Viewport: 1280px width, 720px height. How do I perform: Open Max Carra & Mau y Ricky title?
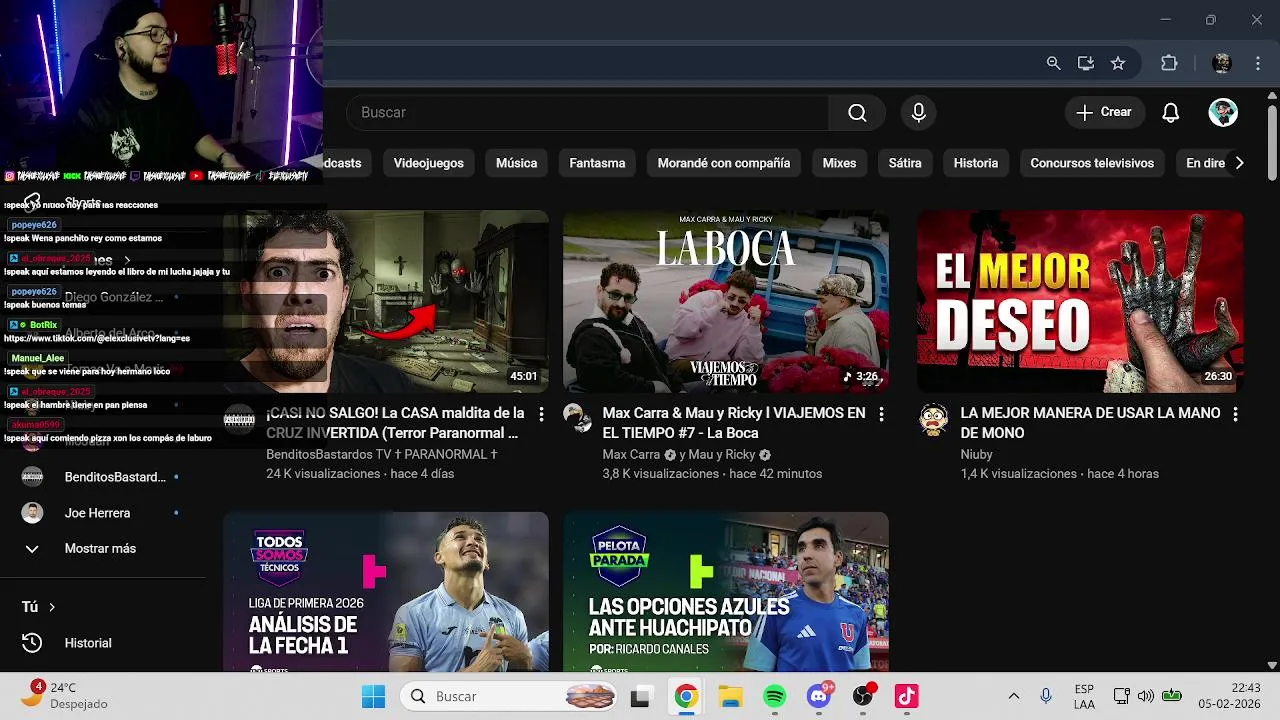(x=734, y=423)
